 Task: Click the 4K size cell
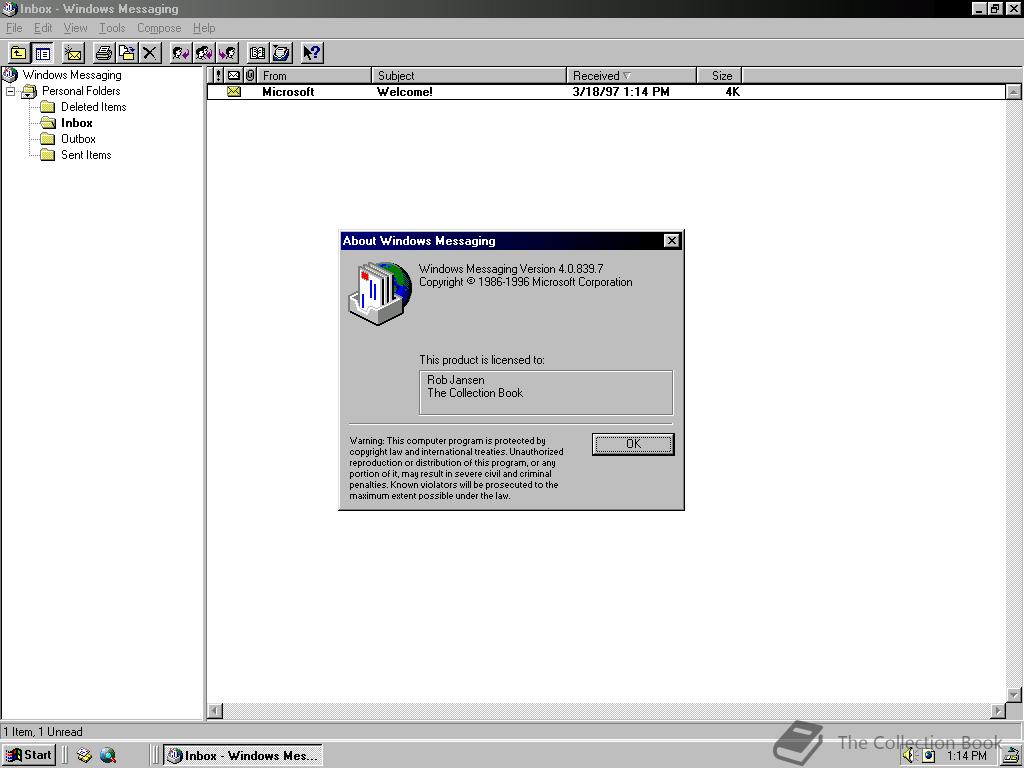pyautogui.click(x=733, y=92)
